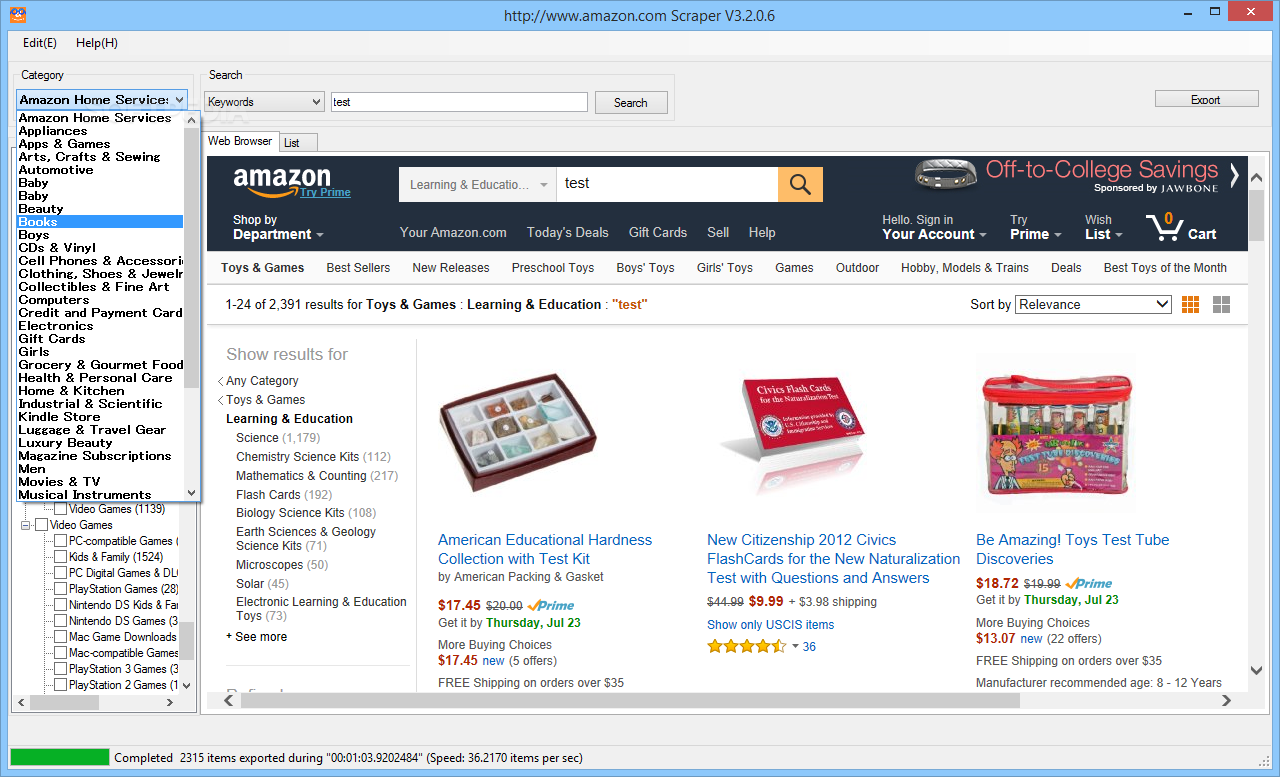Toggle the Video Games parent checkbox

(42, 525)
